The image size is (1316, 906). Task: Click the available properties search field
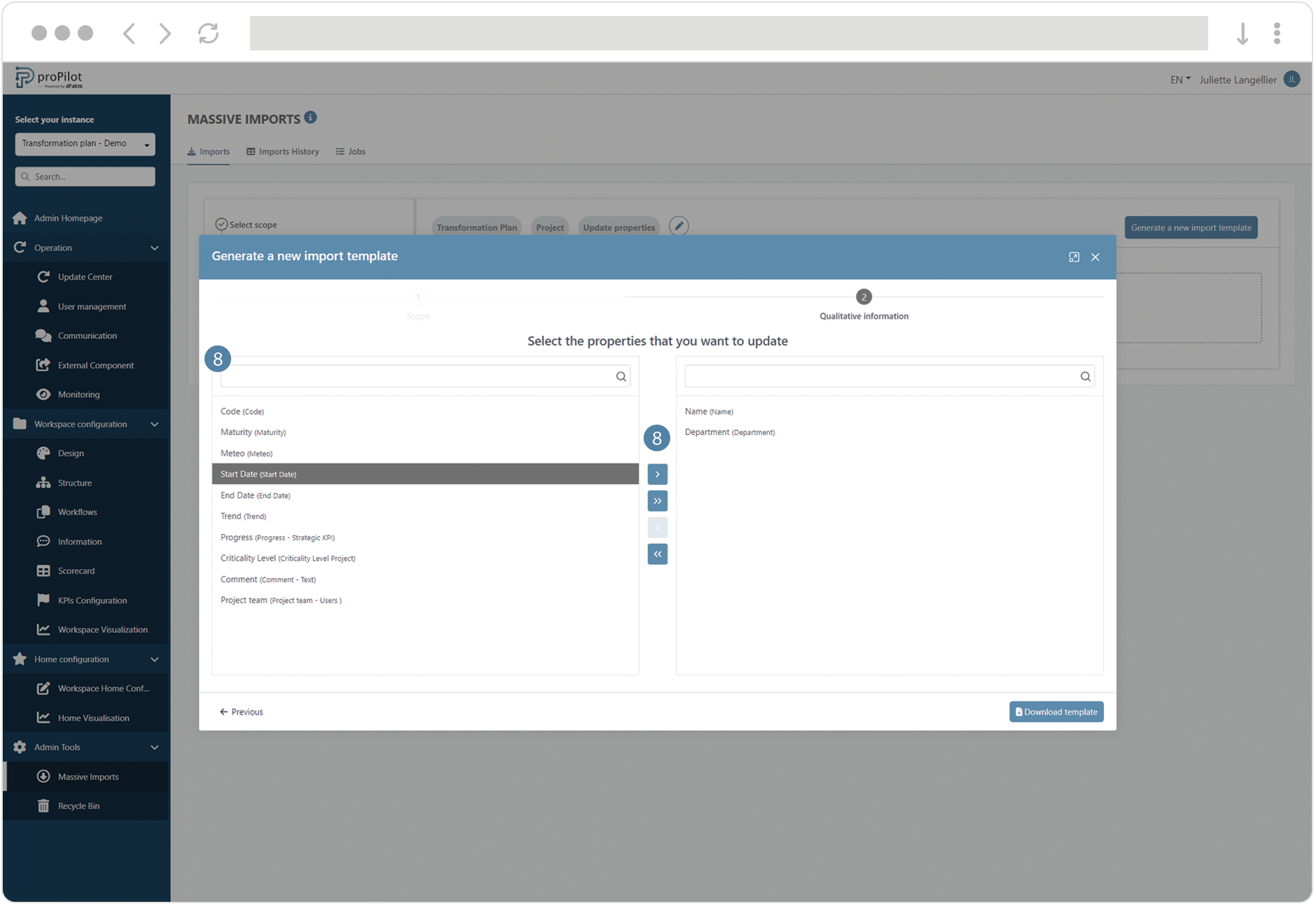(417, 376)
